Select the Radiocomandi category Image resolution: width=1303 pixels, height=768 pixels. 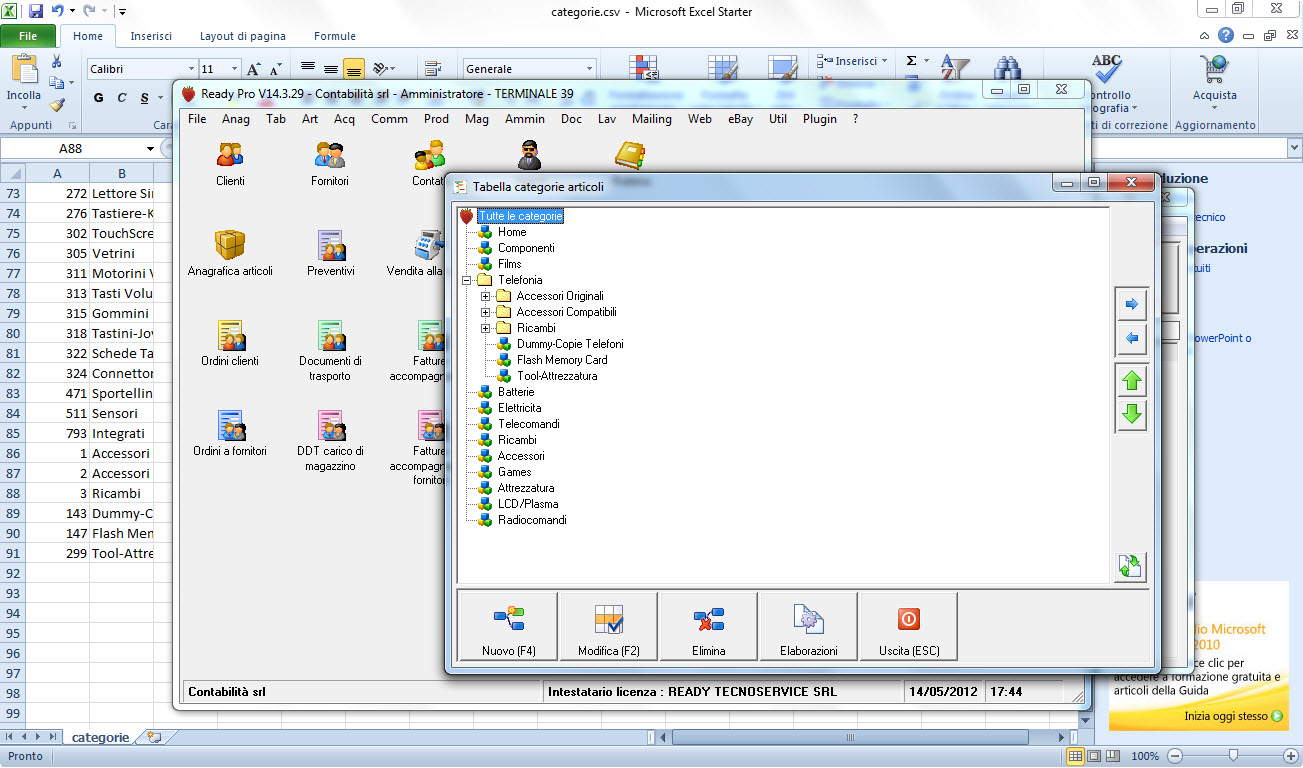[x=532, y=520]
